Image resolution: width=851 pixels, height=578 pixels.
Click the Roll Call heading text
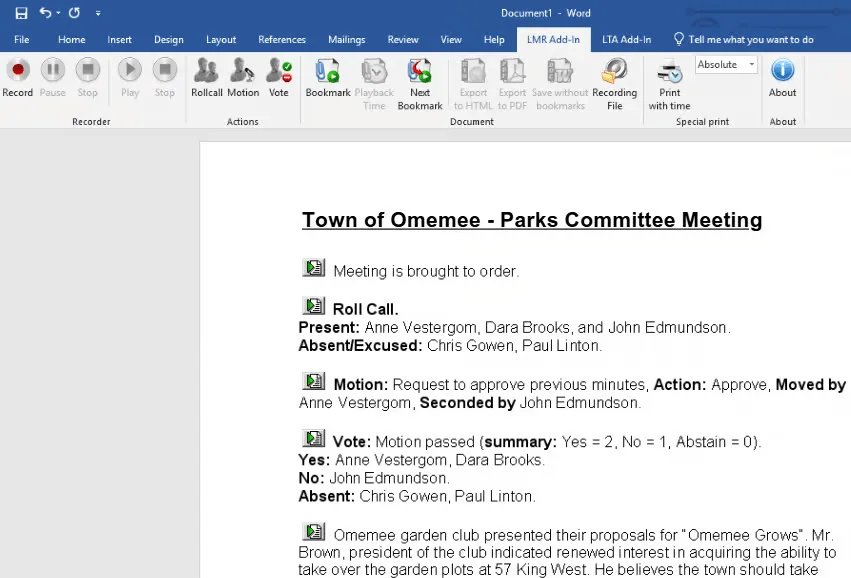click(365, 309)
